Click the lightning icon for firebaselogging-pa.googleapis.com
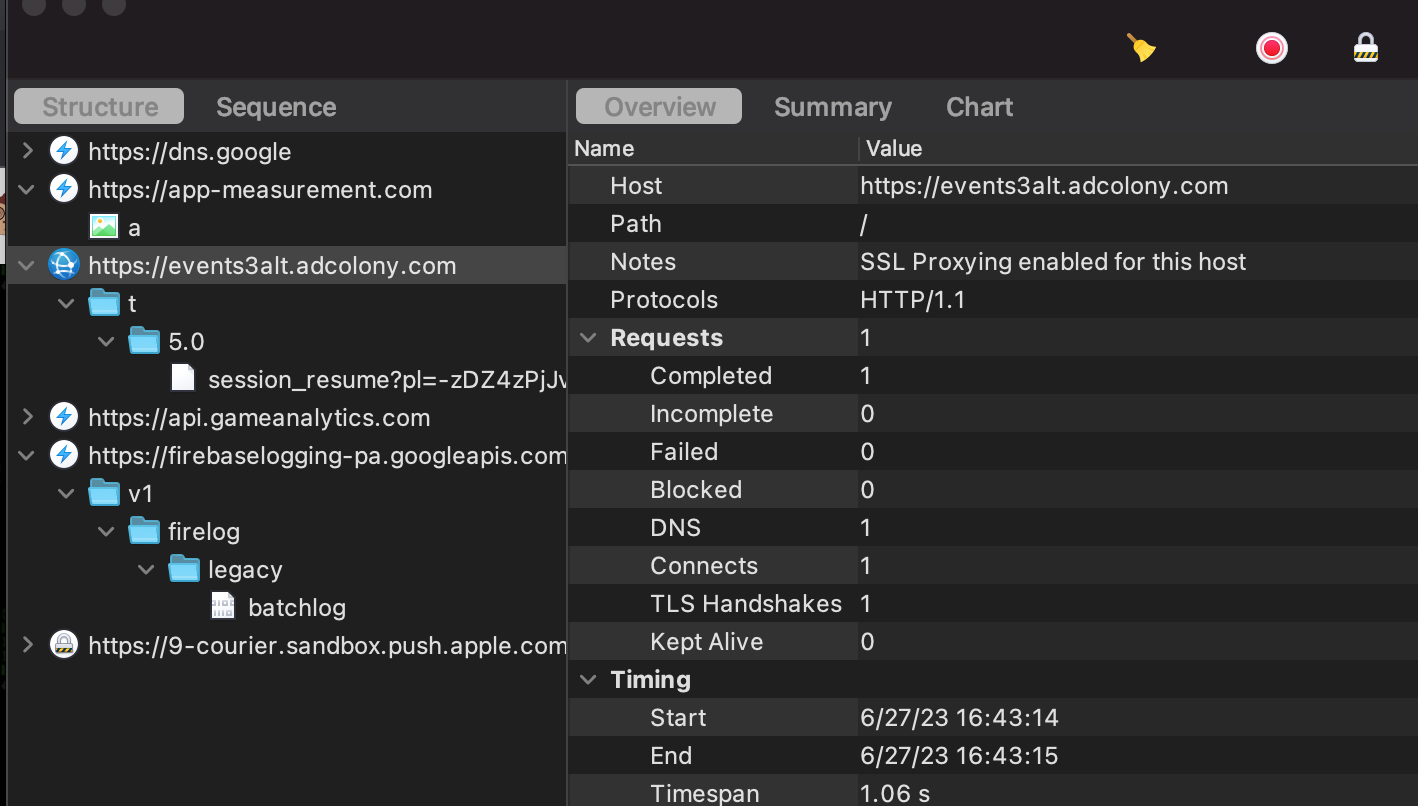Image resolution: width=1418 pixels, height=806 pixels. [x=64, y=455]
